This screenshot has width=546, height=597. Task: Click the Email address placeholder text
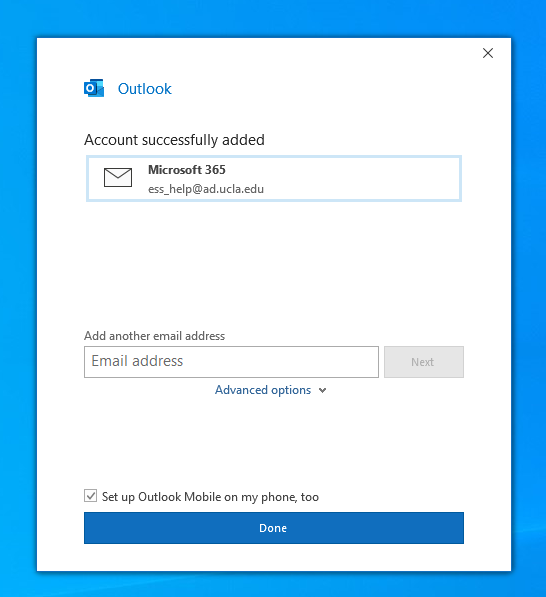[x=137, y=361]
